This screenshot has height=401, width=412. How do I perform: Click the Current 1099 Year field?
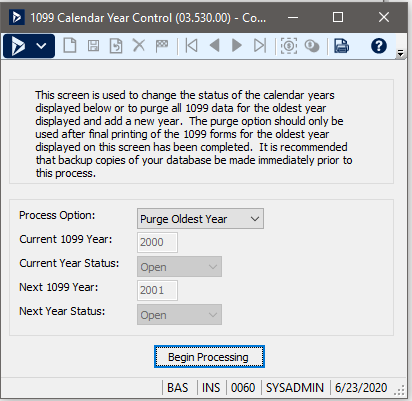(x=157, y=242)
